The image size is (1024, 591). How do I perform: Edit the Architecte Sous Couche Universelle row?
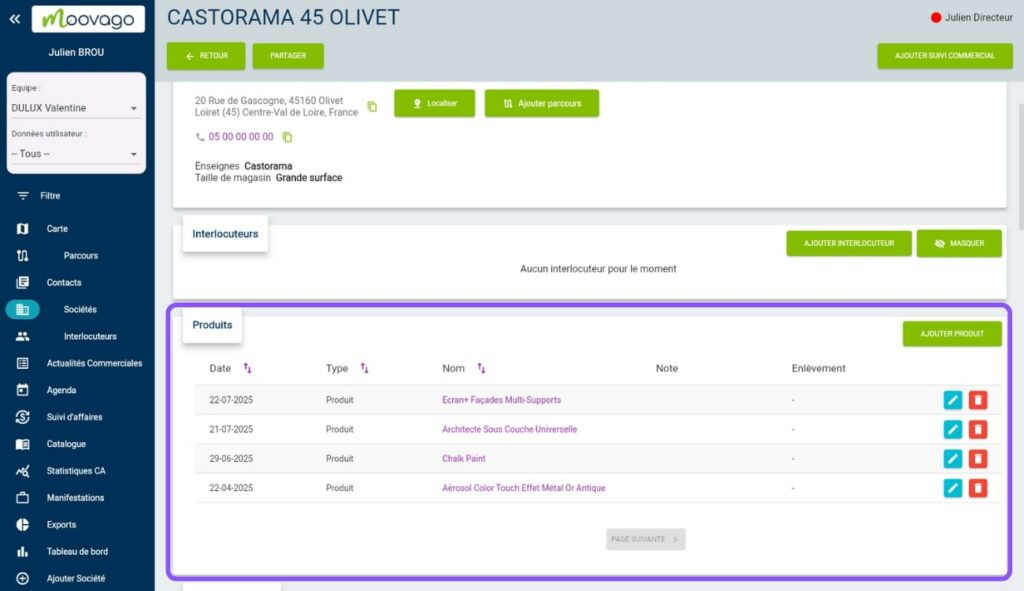(x=953, y=429)
